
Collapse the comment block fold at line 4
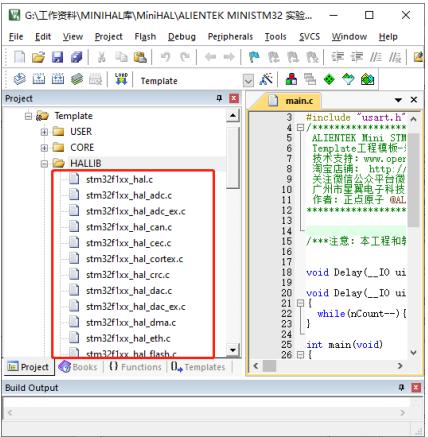click(300, 127)
